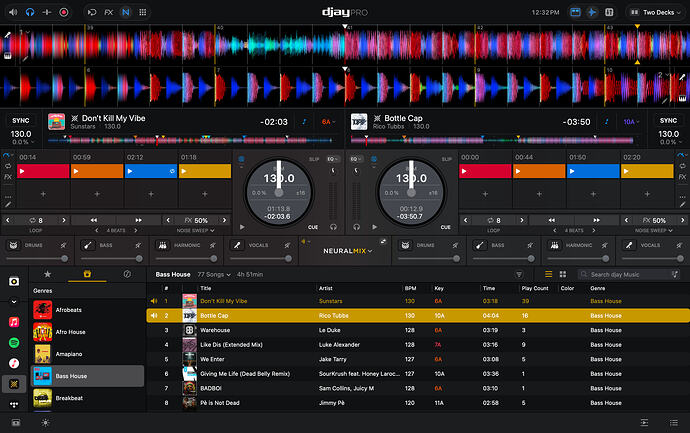Switch to the genres box tab
Screen dimensions: 690x433
pyautogui.click(x=87, y=274)
